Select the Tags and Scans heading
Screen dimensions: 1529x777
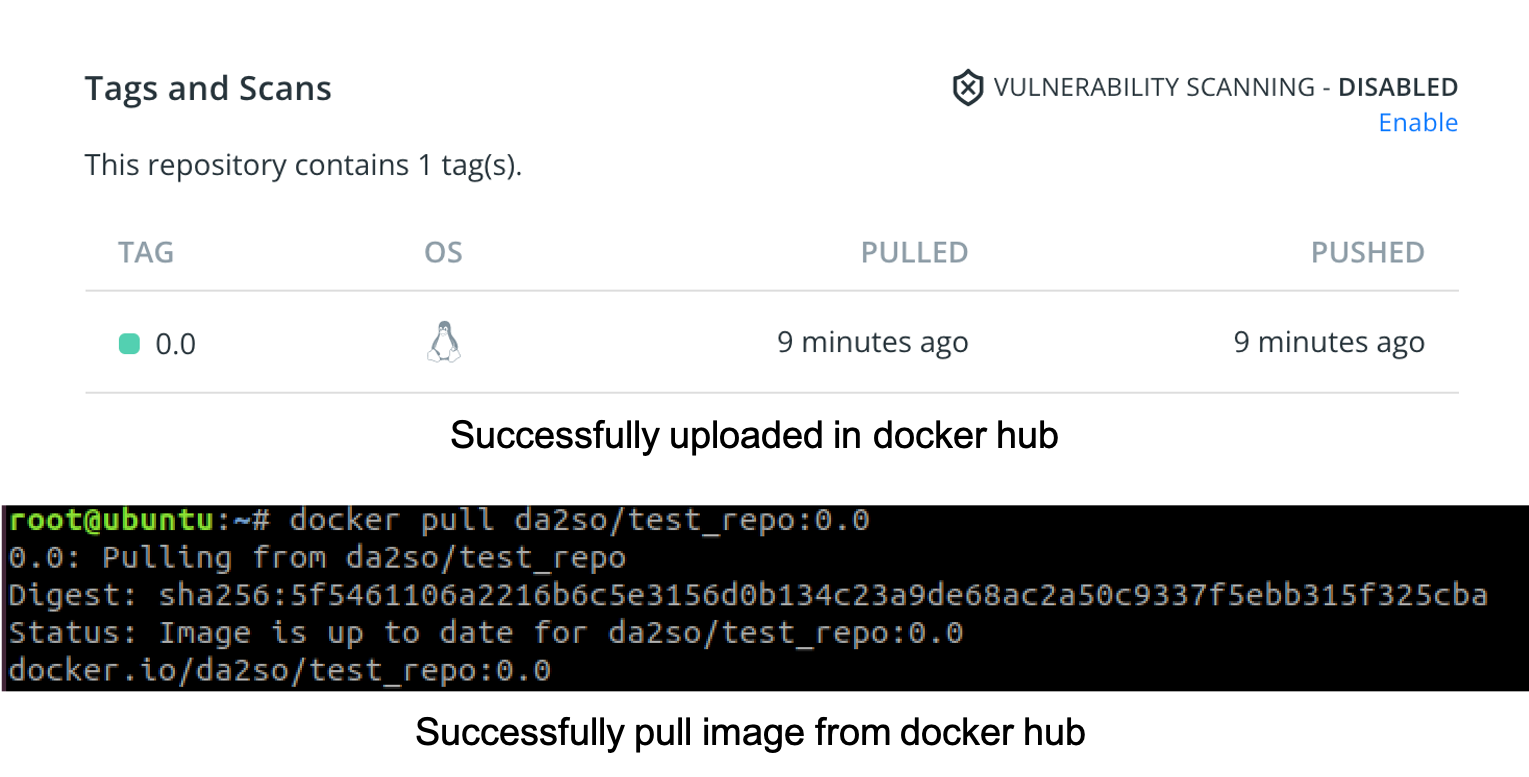207,88
